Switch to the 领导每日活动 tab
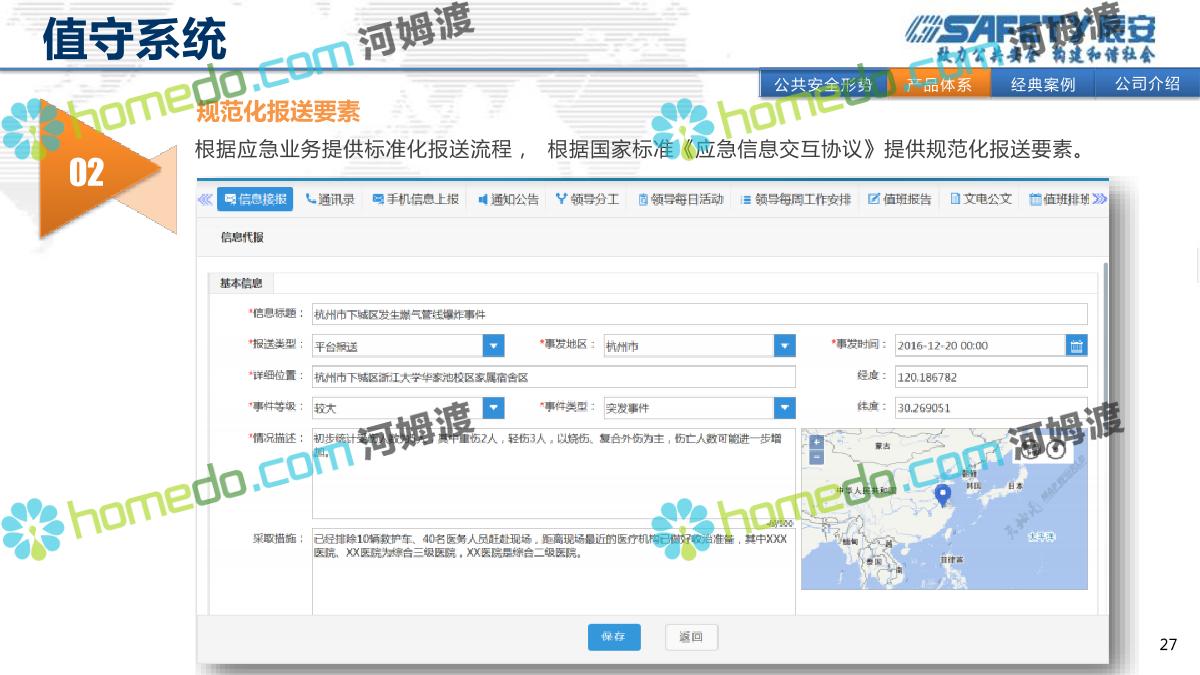The height and width of the screenshot is (675, 1200). 680,199
